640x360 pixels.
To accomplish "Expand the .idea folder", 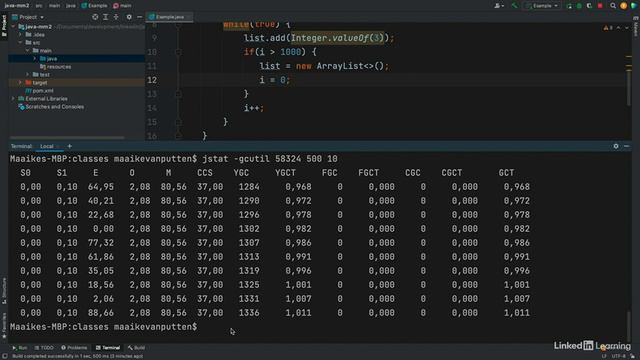I will (x=20, y=35).
